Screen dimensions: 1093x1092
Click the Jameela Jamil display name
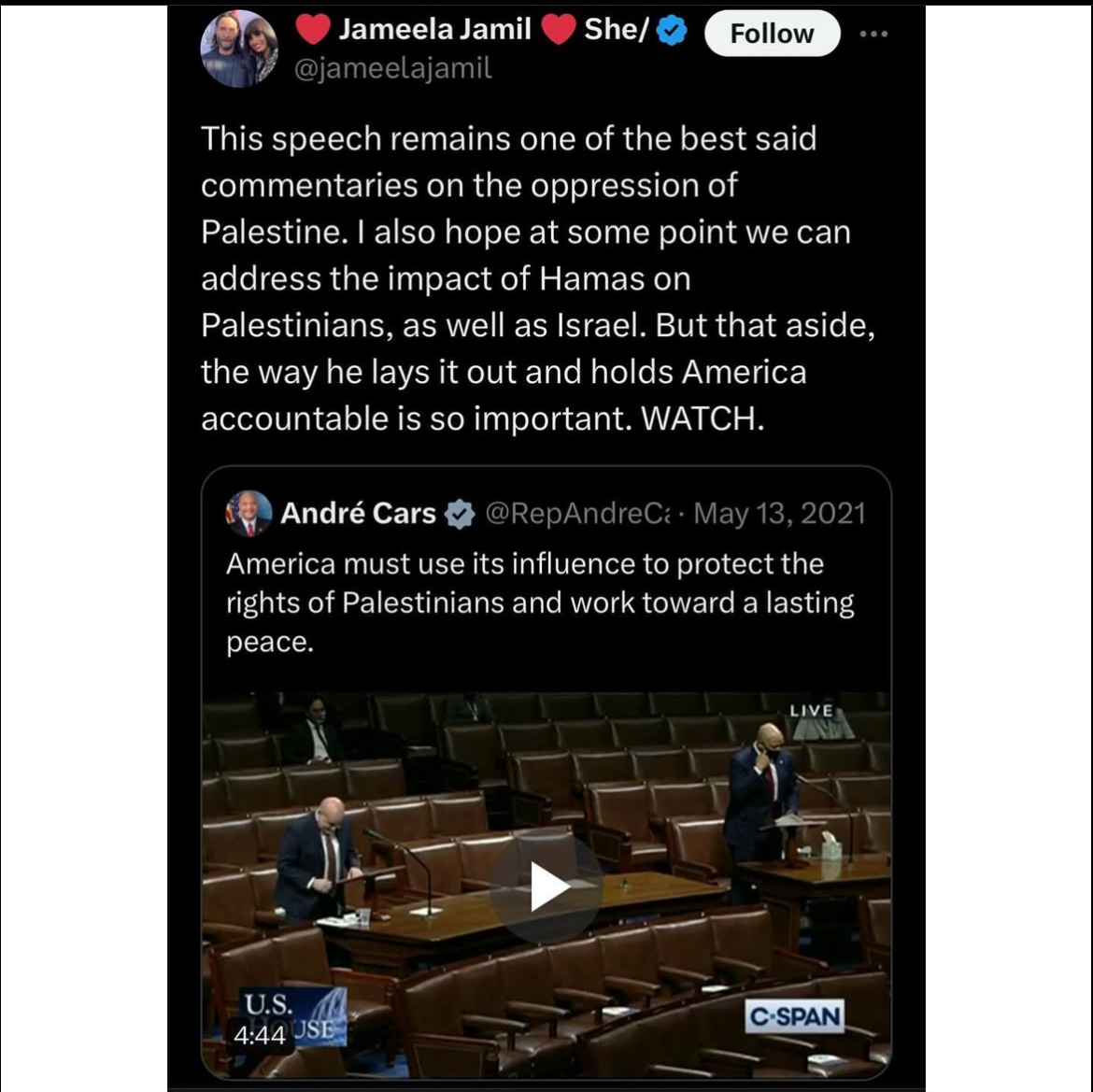click(x=435, y=30)
